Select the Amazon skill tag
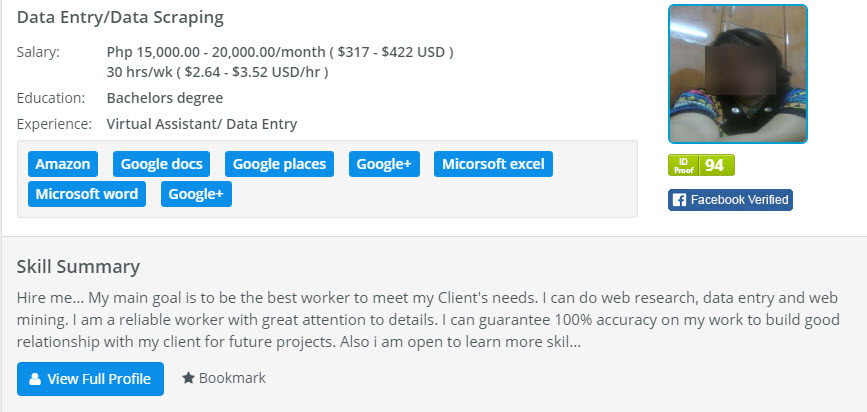 coord(63,164)
